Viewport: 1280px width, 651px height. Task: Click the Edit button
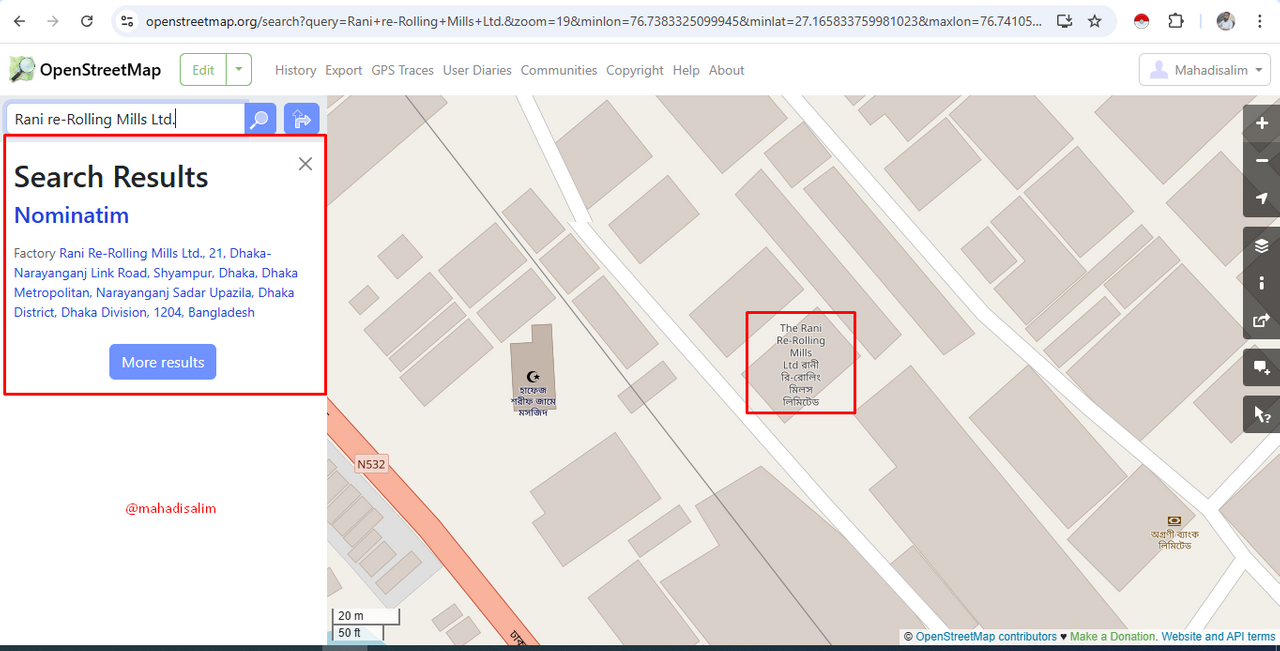[x=203, y=70]
